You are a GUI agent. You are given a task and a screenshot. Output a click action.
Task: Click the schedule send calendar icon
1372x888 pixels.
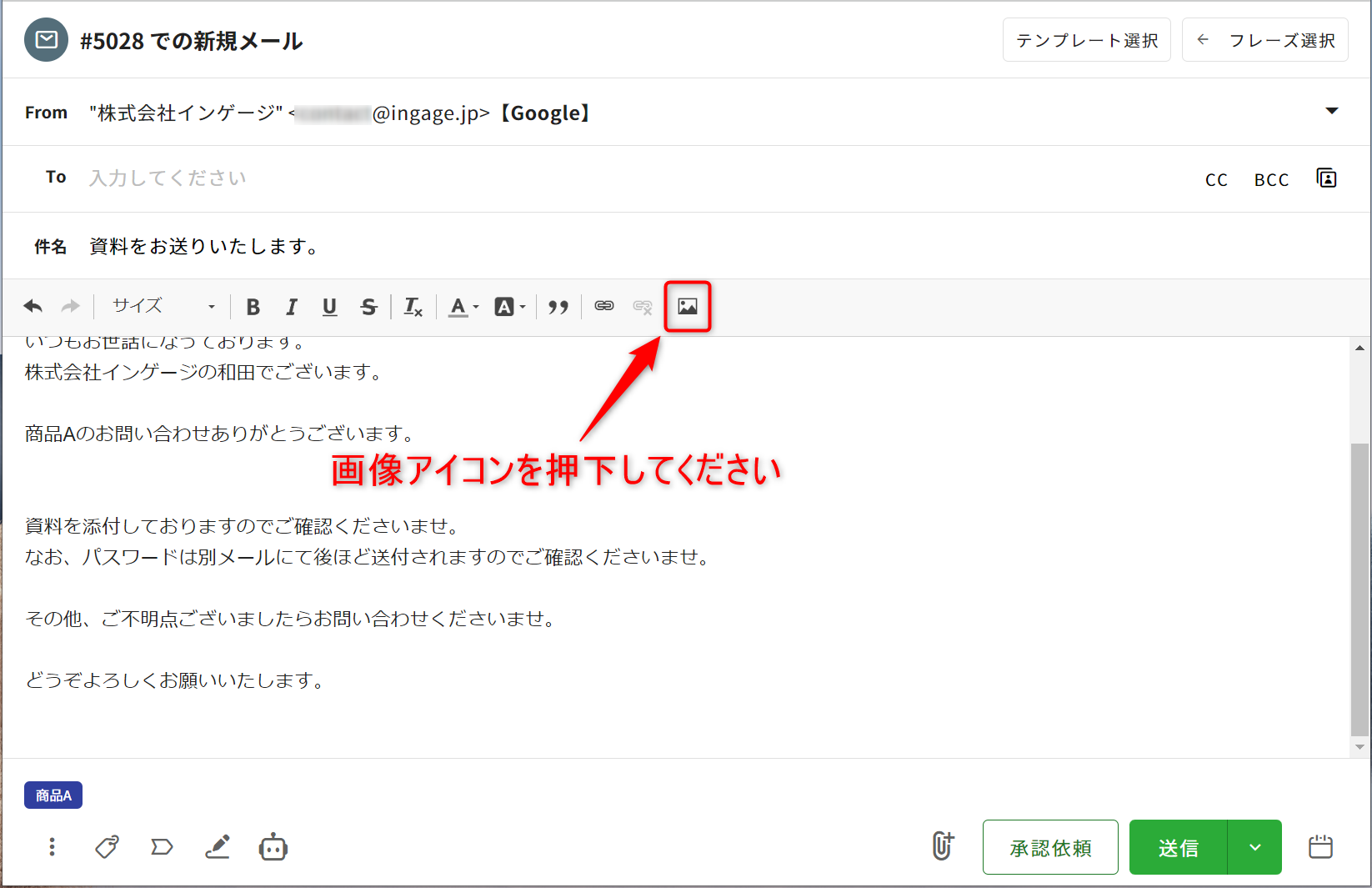click(x=1320, y=847)
